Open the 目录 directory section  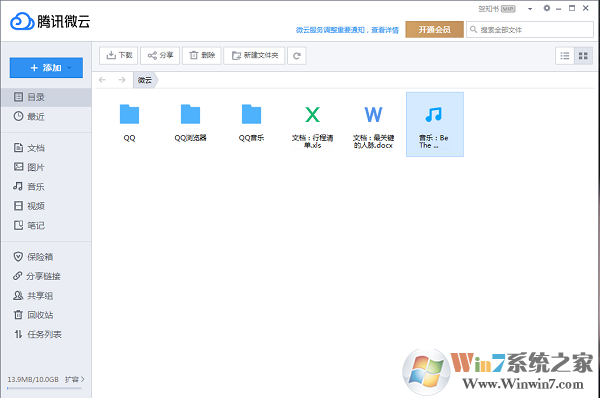pyautogui.click(x=46, y=97)
